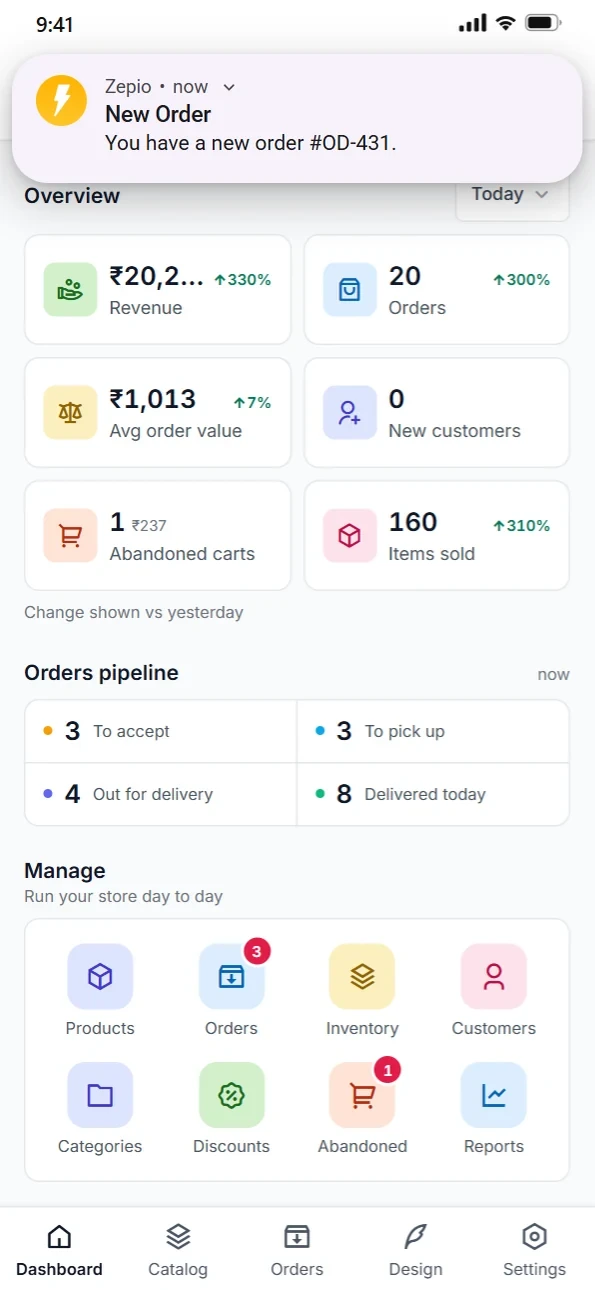595x1290 pixels.
Task: Open the Abandoned cart icon in Manage
Action: [362, 1095]
